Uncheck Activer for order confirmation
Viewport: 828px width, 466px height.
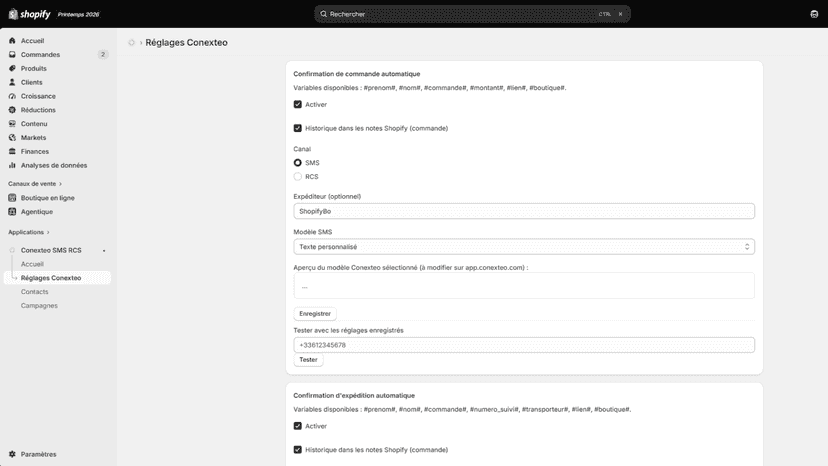coord(298,104)
